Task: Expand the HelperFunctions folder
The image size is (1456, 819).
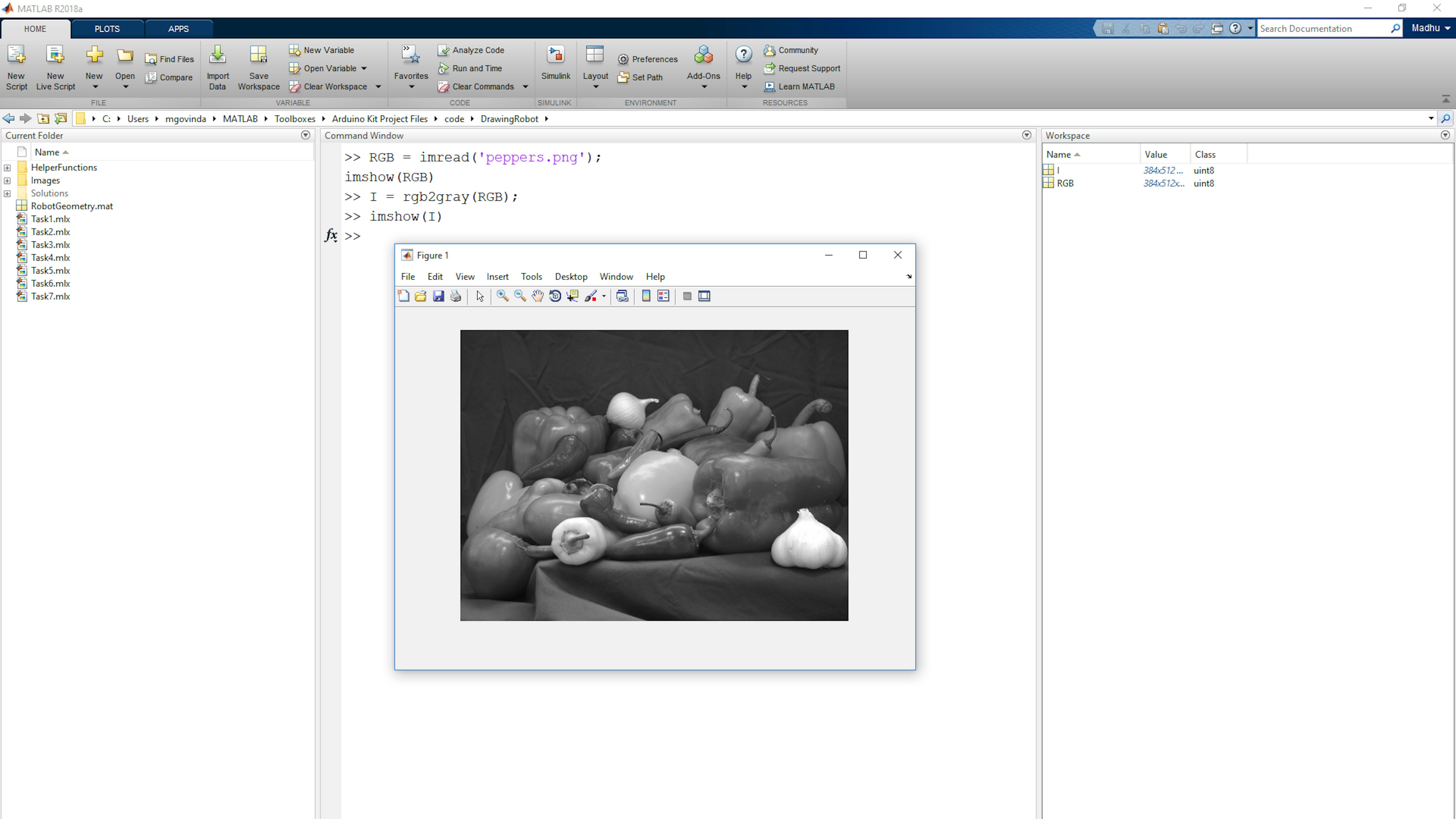Action: 7,168
